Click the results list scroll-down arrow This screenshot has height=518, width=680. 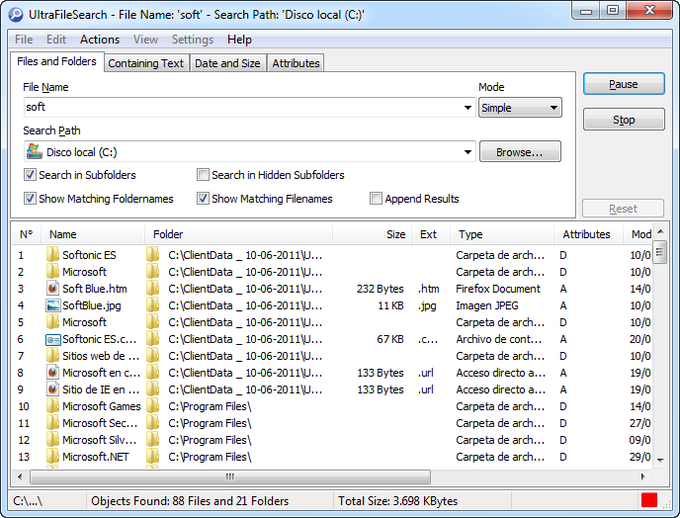tap(660, 460)
